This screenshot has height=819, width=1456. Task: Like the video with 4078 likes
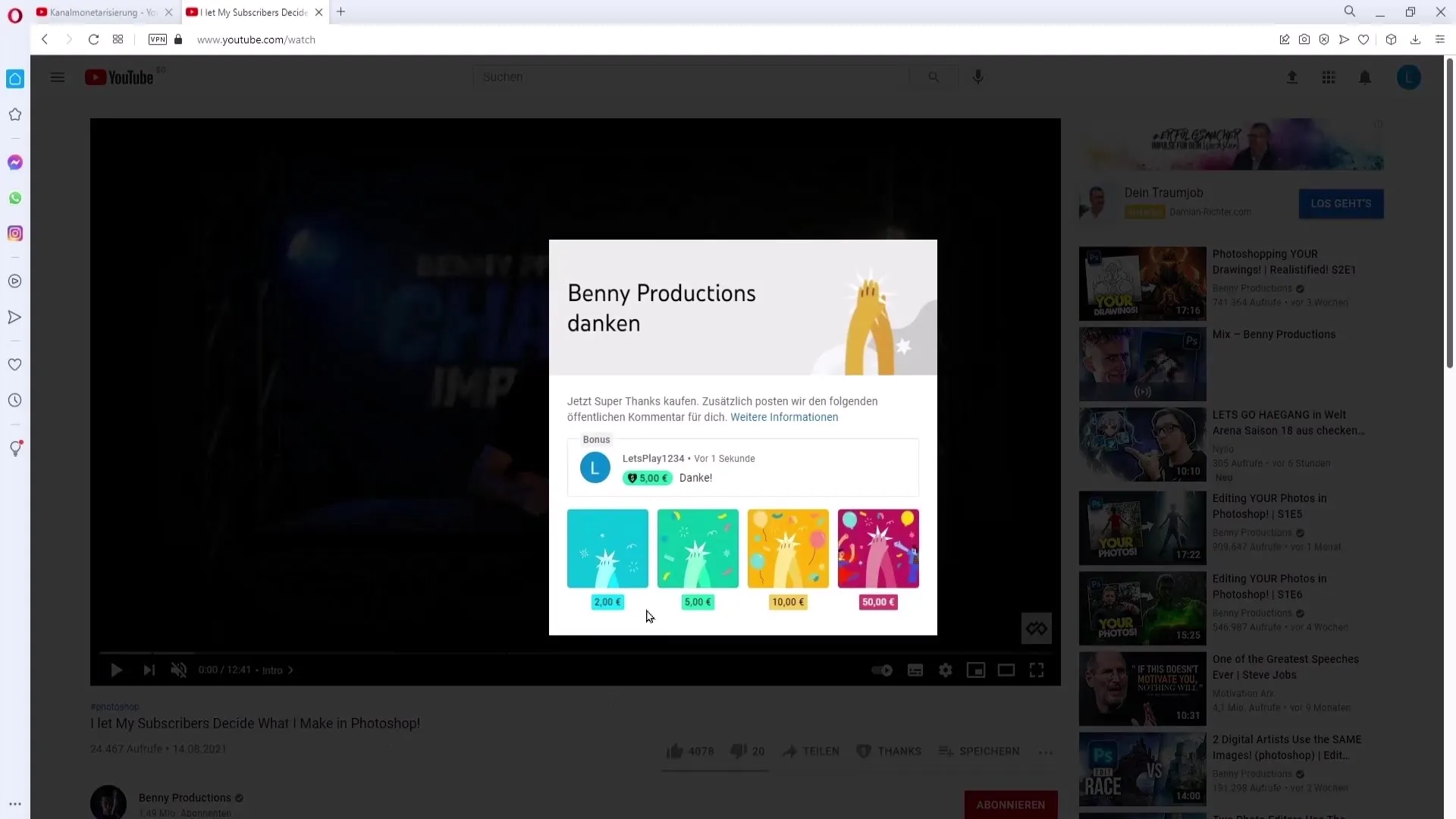(x=689, y=752)
